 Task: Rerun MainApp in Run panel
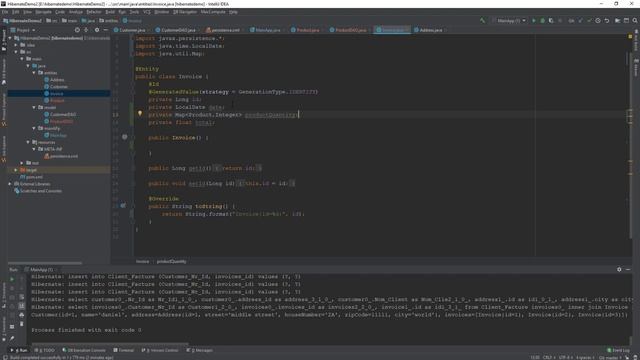tap(12, 279)
